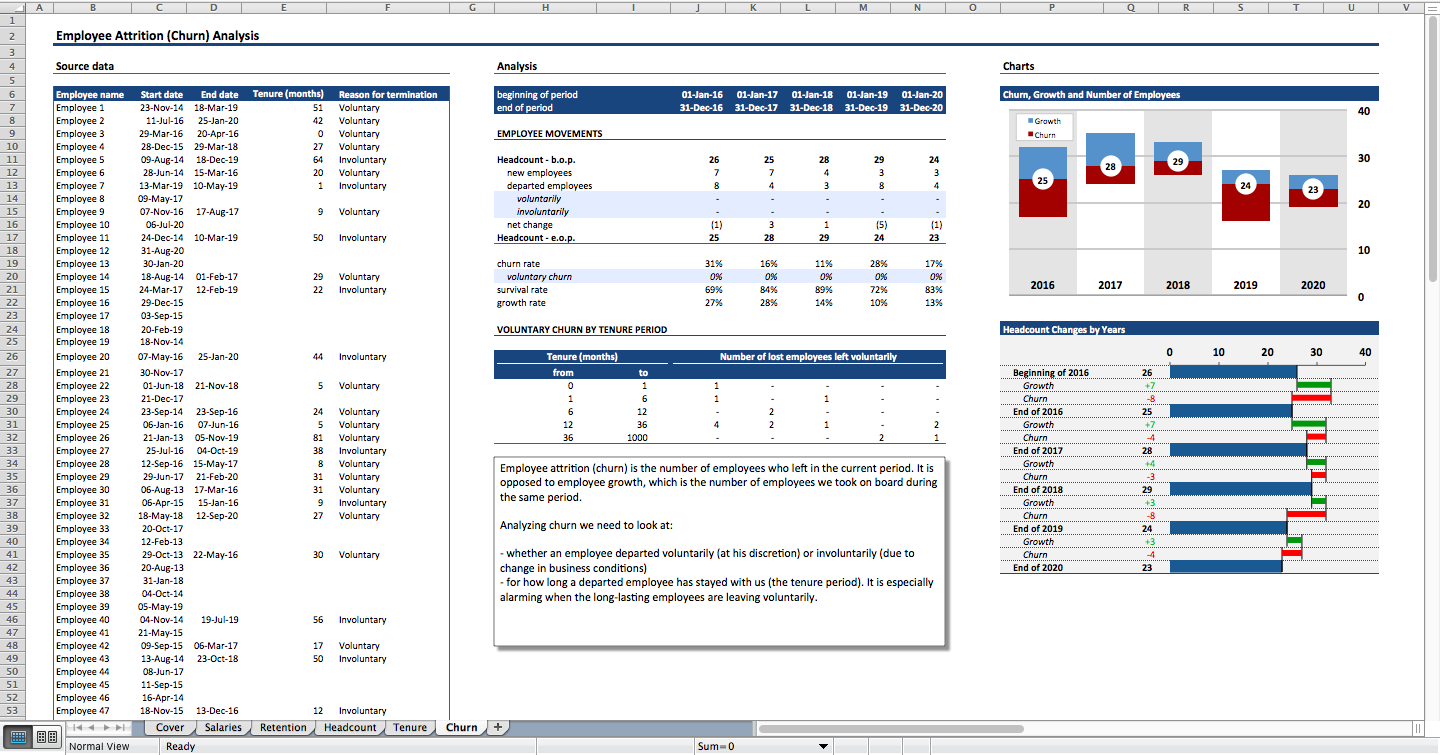Click 'VOLUNTARY CHURN BY TENURE PERIOD' heading
Image resolution: width=1440 pixels, height=755 pixels.
pyautogui.click(x=582, y=329)
